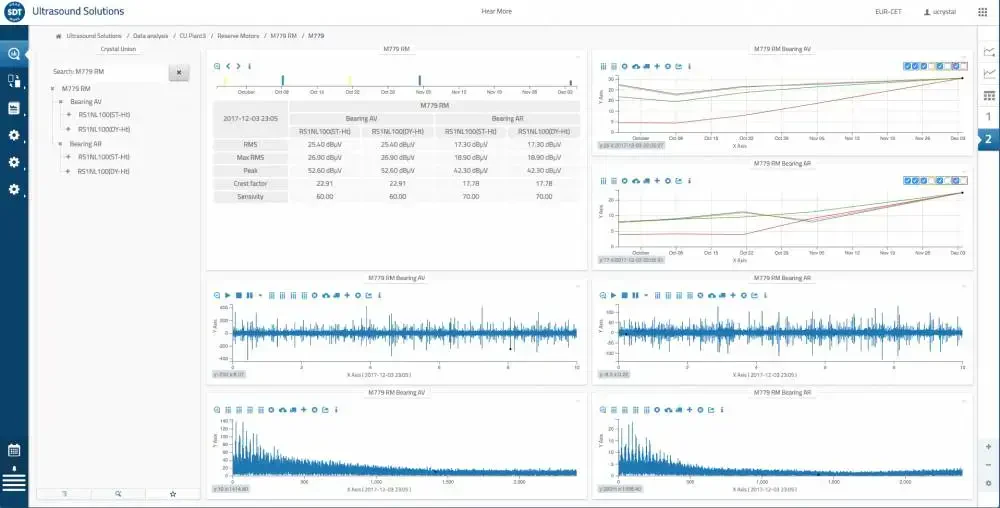Clear the search with the X button
This screenshot has width=1000, height=508.
coord(179,72)
